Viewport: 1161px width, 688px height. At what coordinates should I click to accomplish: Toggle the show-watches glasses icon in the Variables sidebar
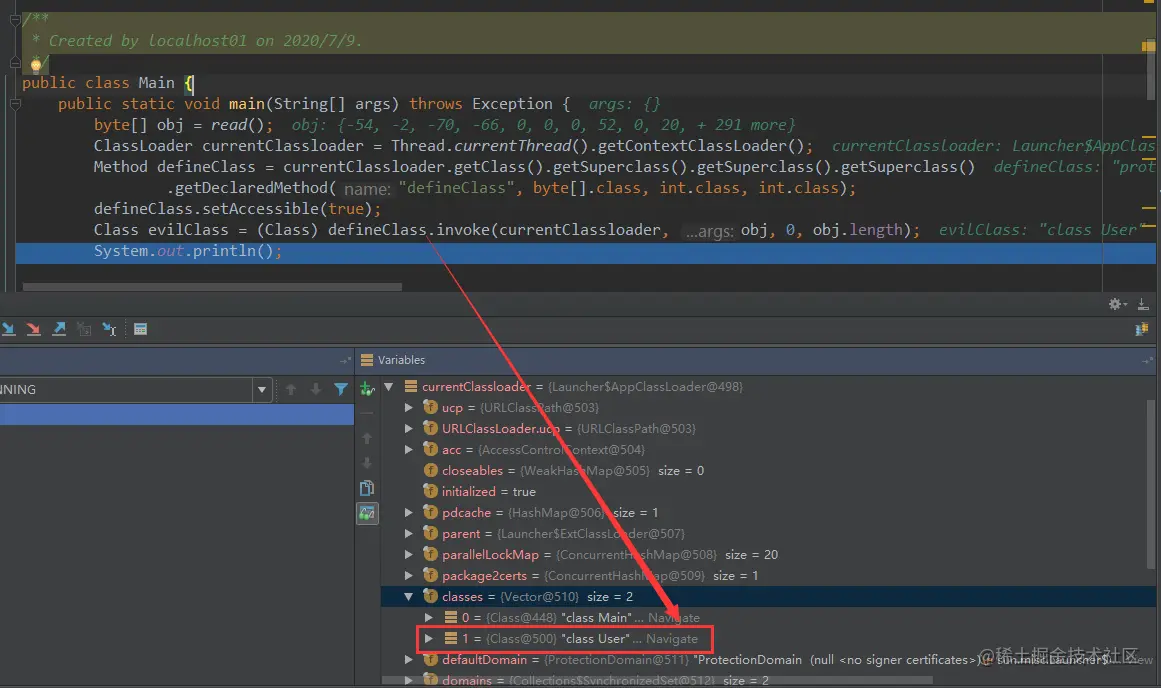pyautogui.click(x=367, y=512)
